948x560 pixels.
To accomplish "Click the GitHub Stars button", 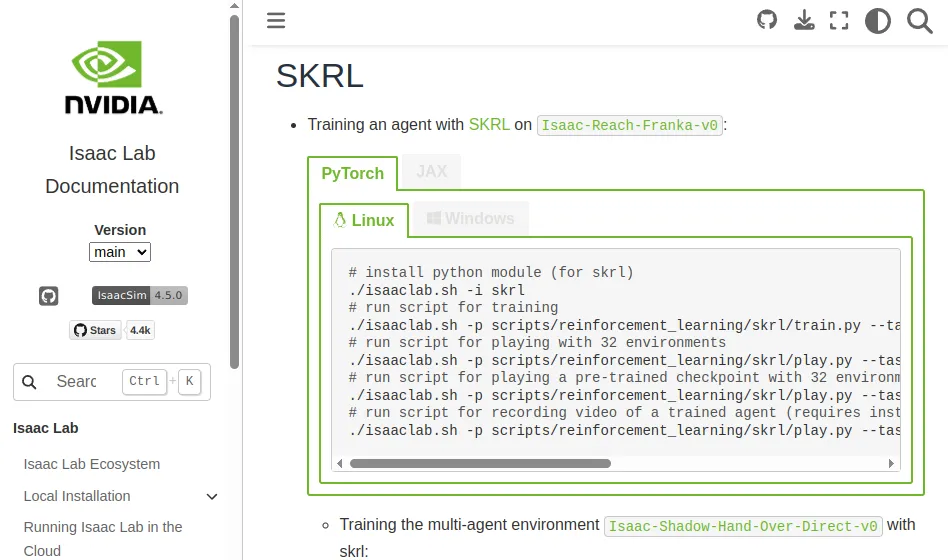I will (x=95, y=330).
